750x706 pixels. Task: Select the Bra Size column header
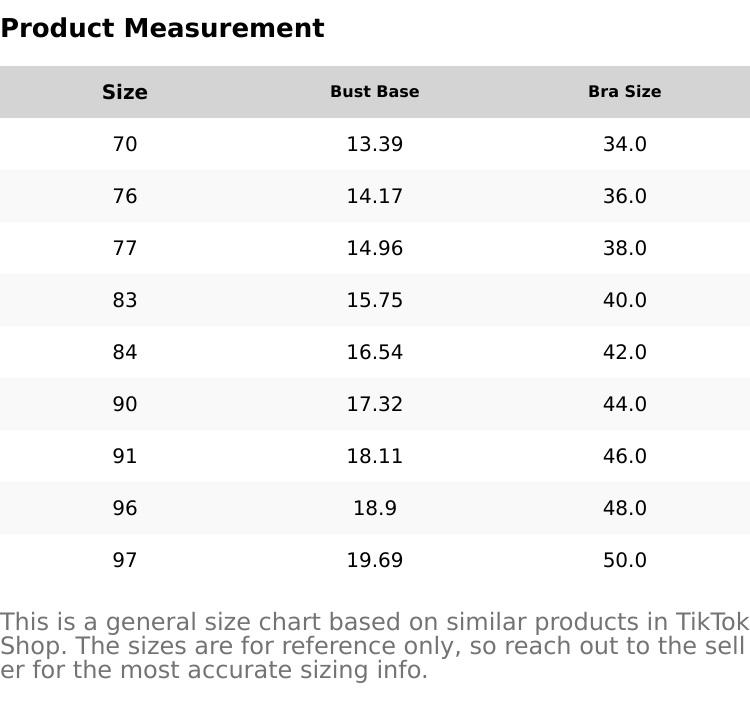tap(625, 92)
